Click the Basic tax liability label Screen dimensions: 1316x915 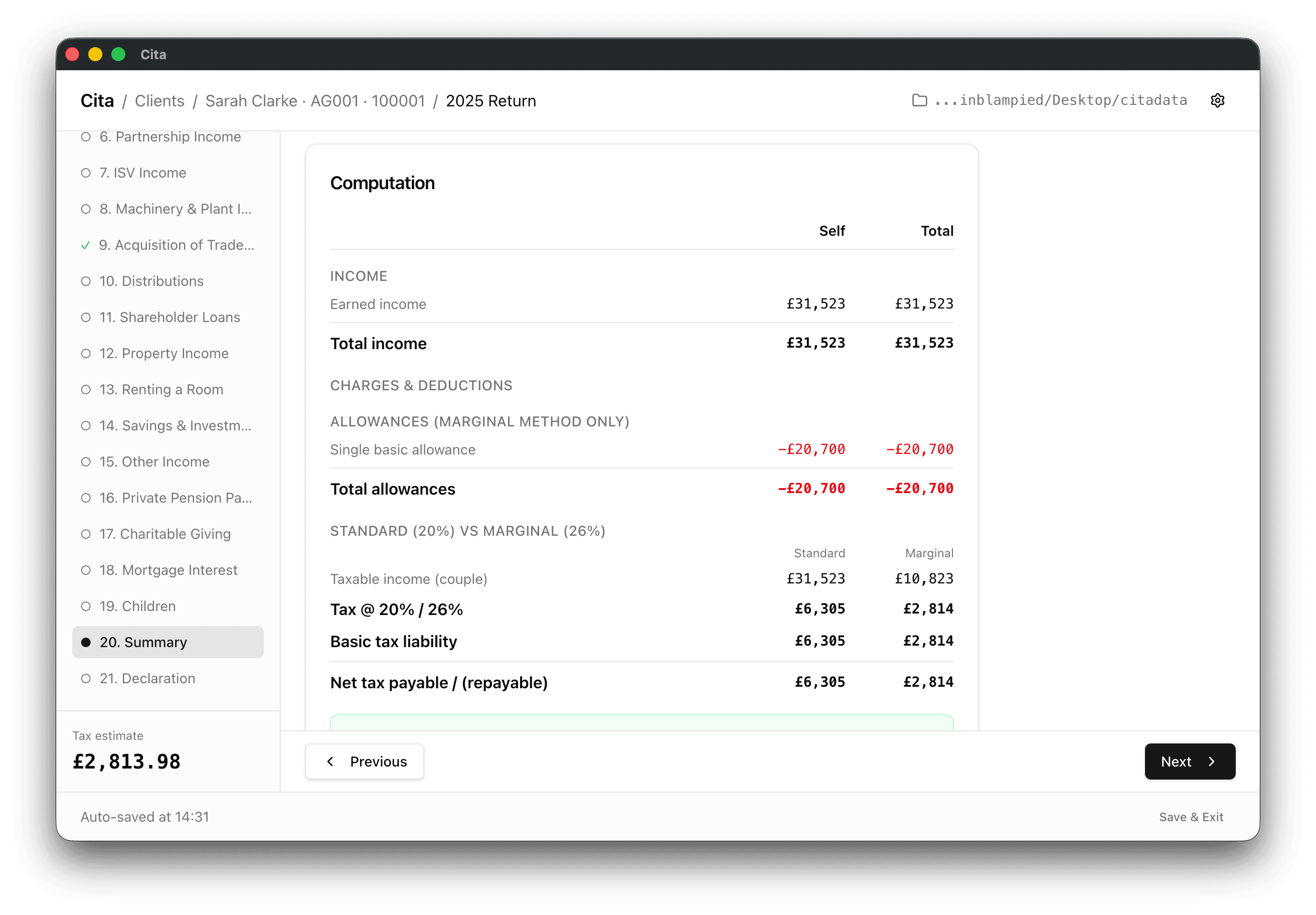coord(394,642)
